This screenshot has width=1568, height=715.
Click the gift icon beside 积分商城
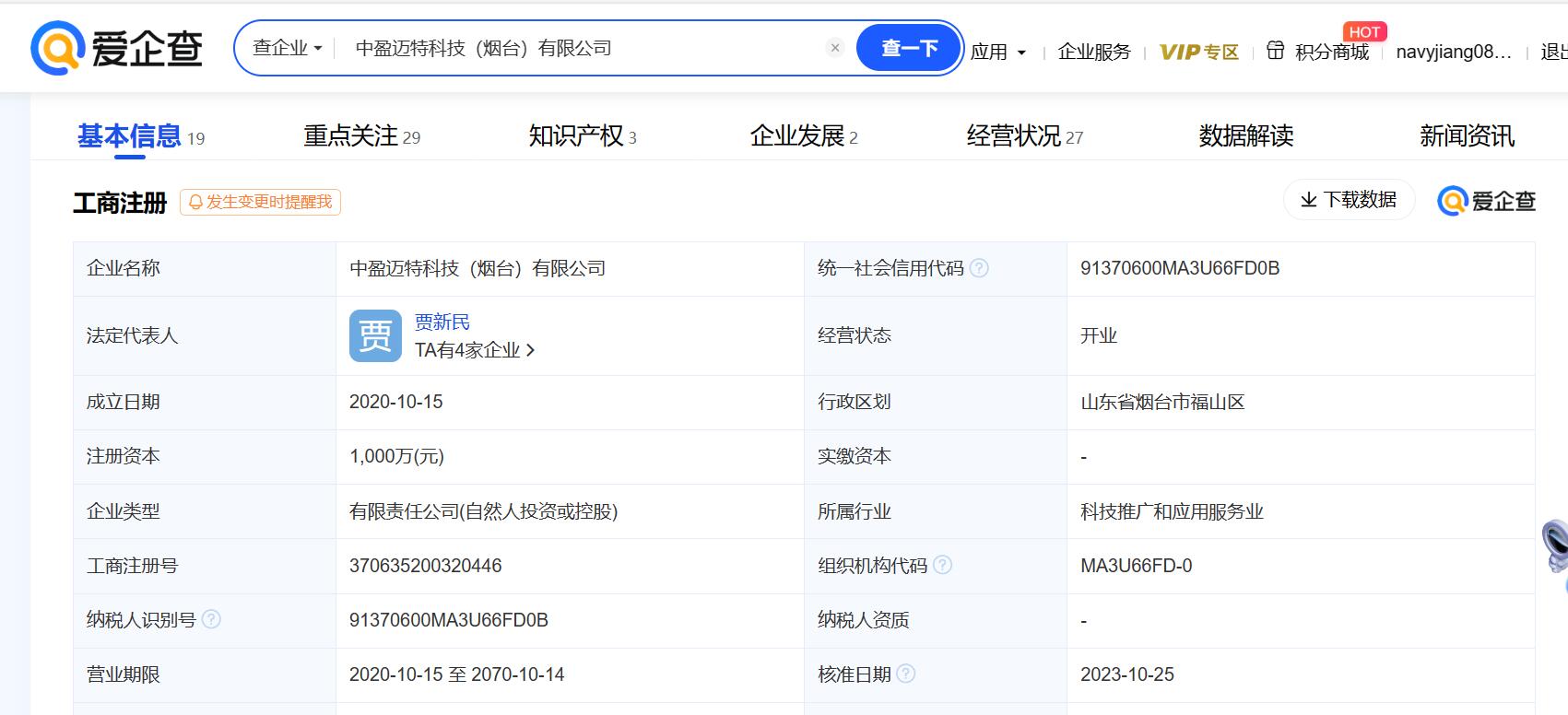tap(1275, 51)
